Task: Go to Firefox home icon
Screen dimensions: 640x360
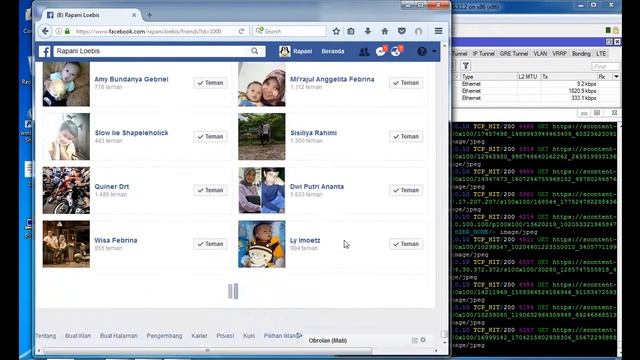Action: tap(384, 31)
